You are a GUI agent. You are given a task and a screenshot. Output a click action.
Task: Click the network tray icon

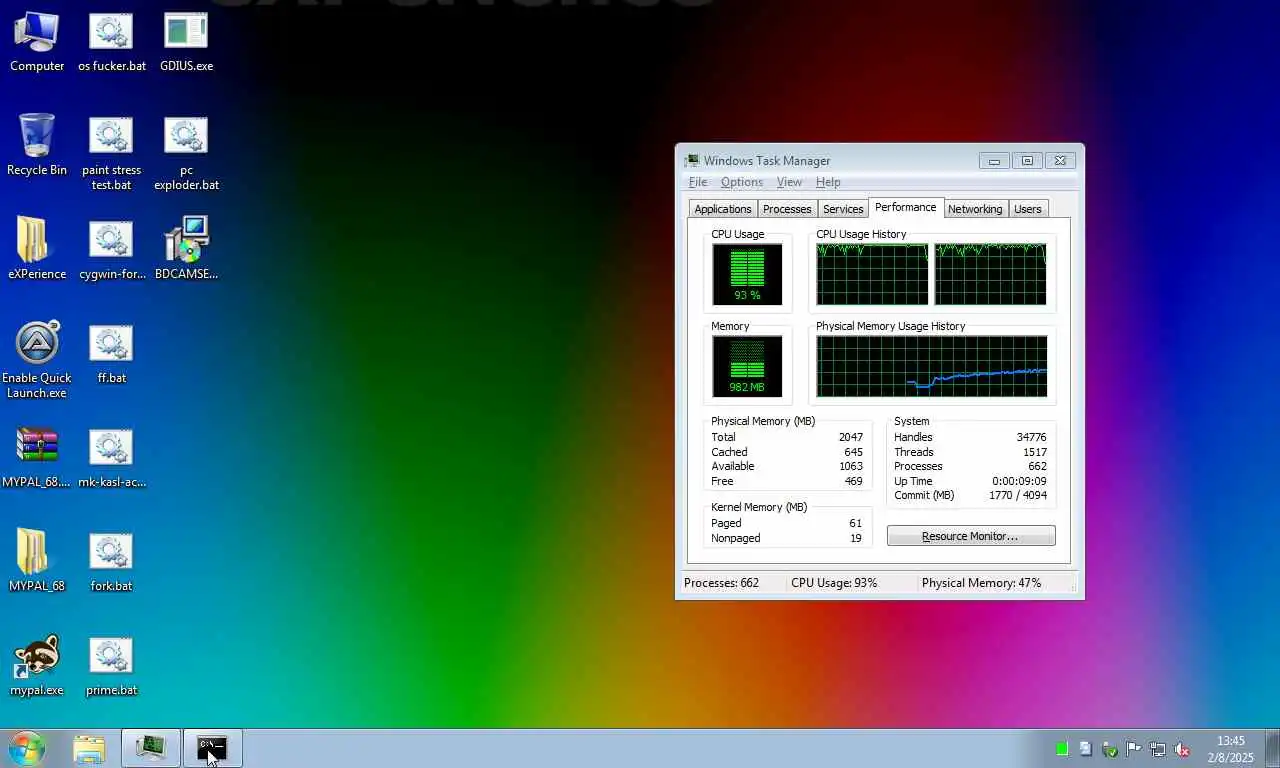[x=1158, y=748]
